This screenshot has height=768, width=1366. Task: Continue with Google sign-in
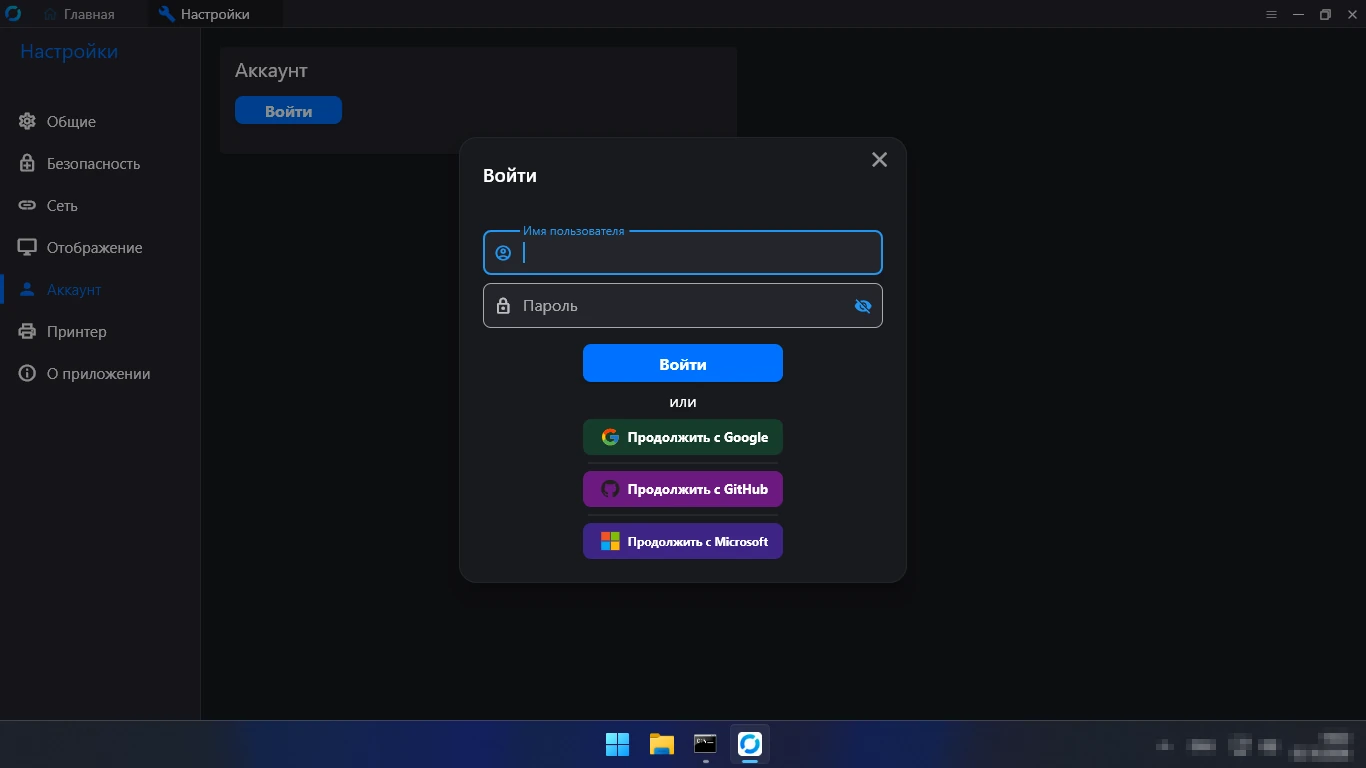(x=683, y=437)
